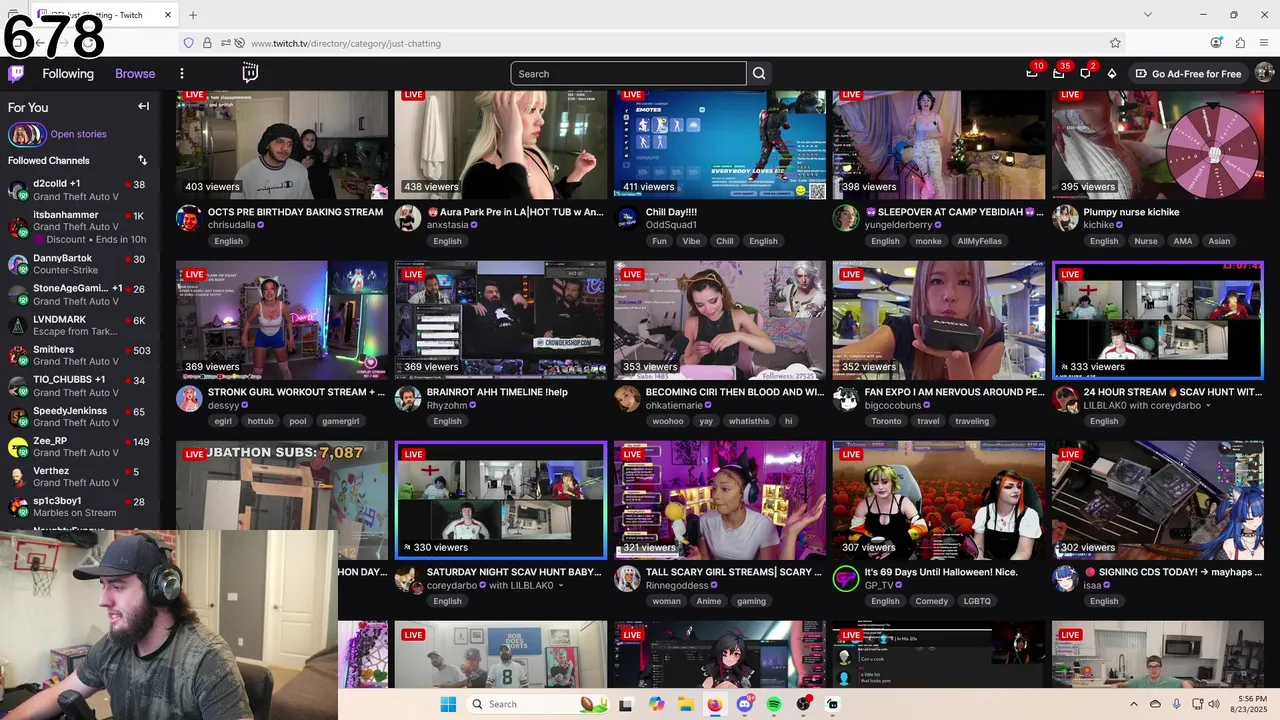
Task: Sort the Followed Channels list
Action: click(142, 160)
